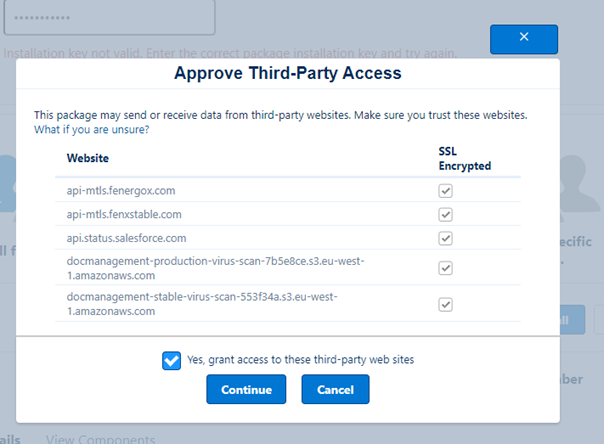Click the installation key password field
Image resolution: width=604 pixels, height=444 pixels.
coord(109,17)
